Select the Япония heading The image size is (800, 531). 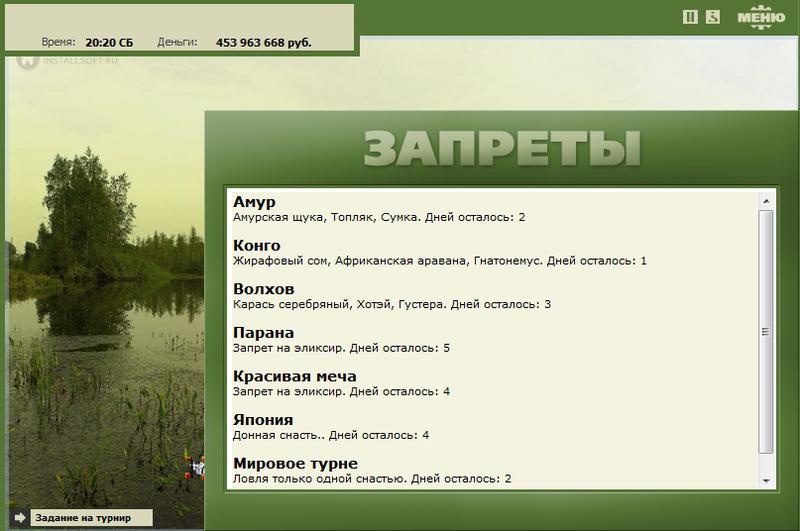tap(263, 420)
